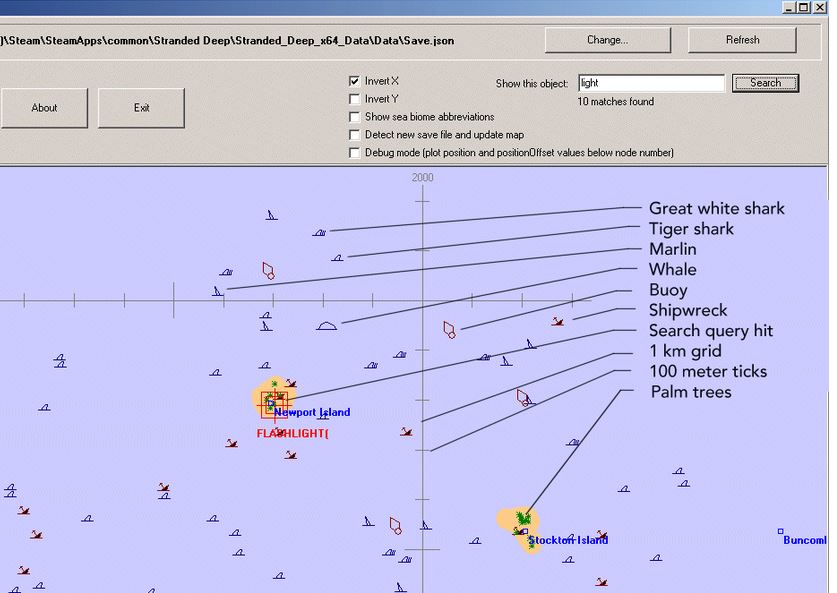Click the Buncoml island square marker

point(780,532)
